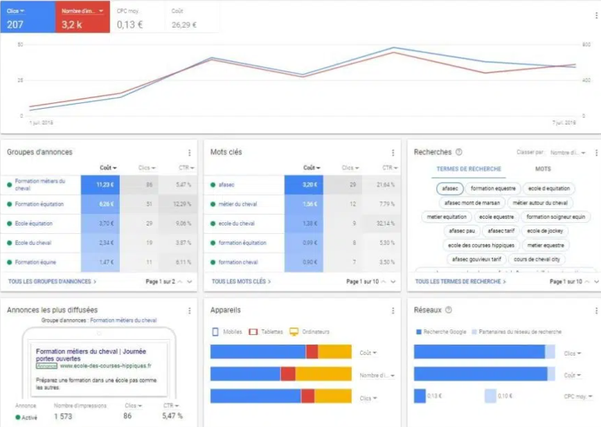The image size is (601, 427).
Task: Select the formation equestre search term chip
Action: tap(493, 188)
